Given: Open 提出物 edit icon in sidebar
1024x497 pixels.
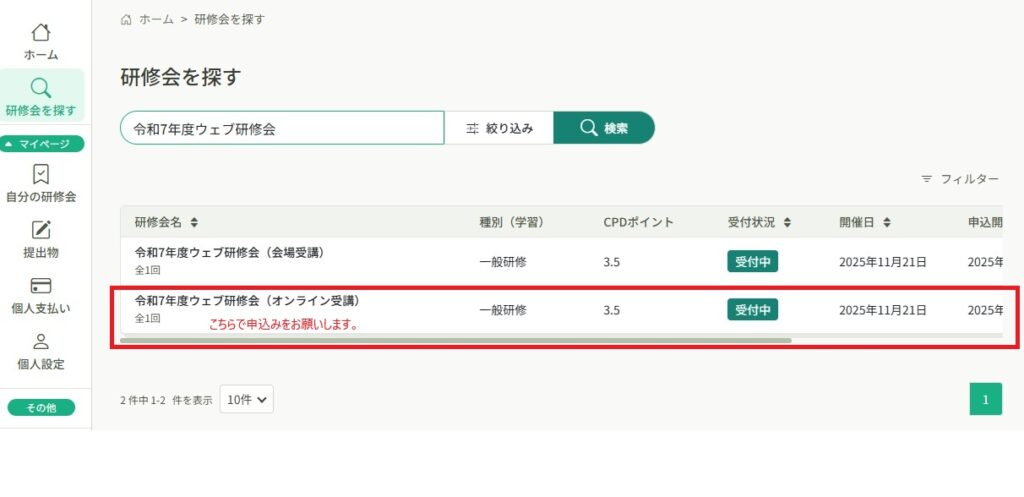Looking at the screenshot, I should click(41, 231).
